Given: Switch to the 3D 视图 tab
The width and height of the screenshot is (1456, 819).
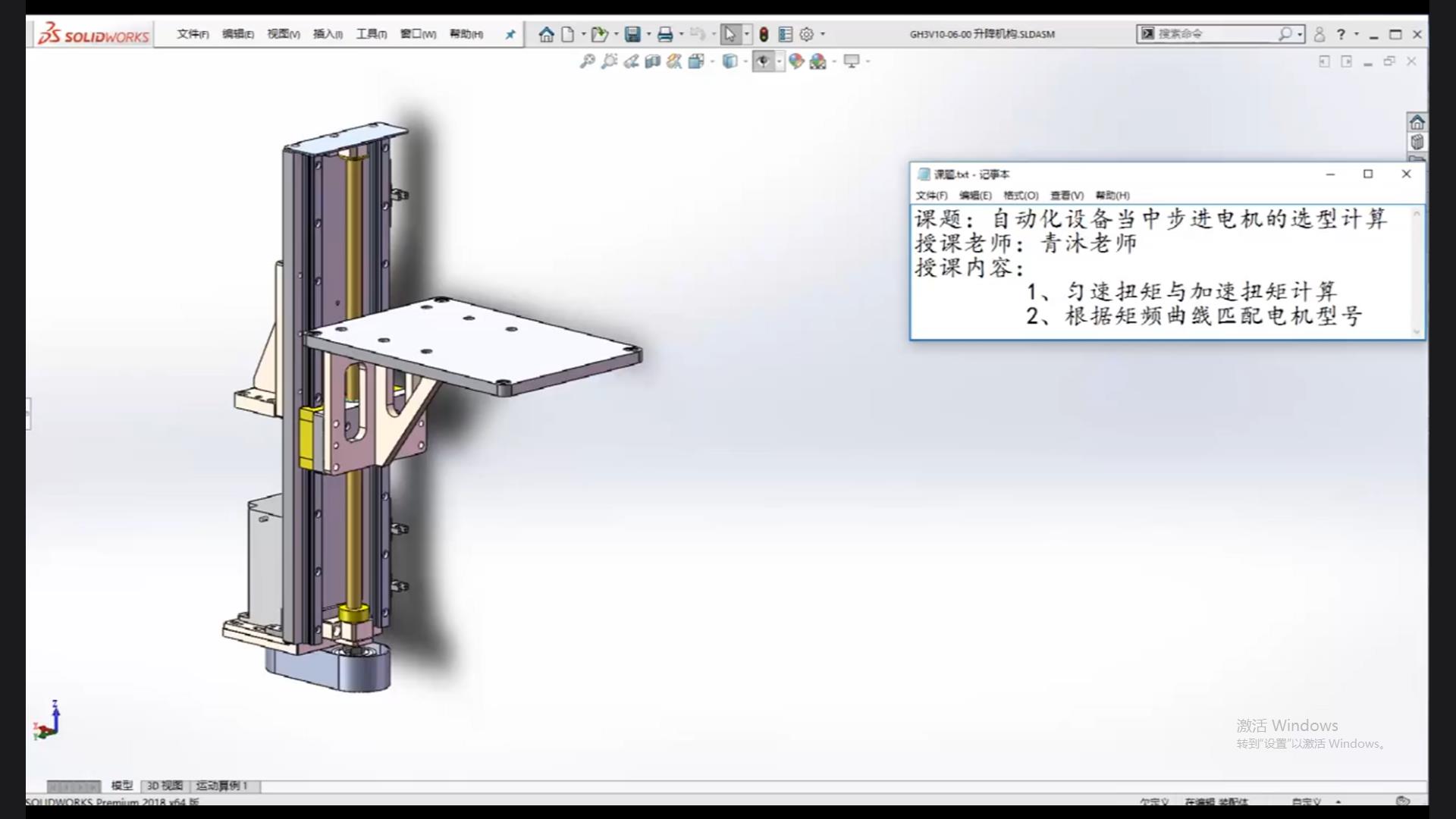Looking at the screenshot, I should pyautogui.click(x=165, y=786).
